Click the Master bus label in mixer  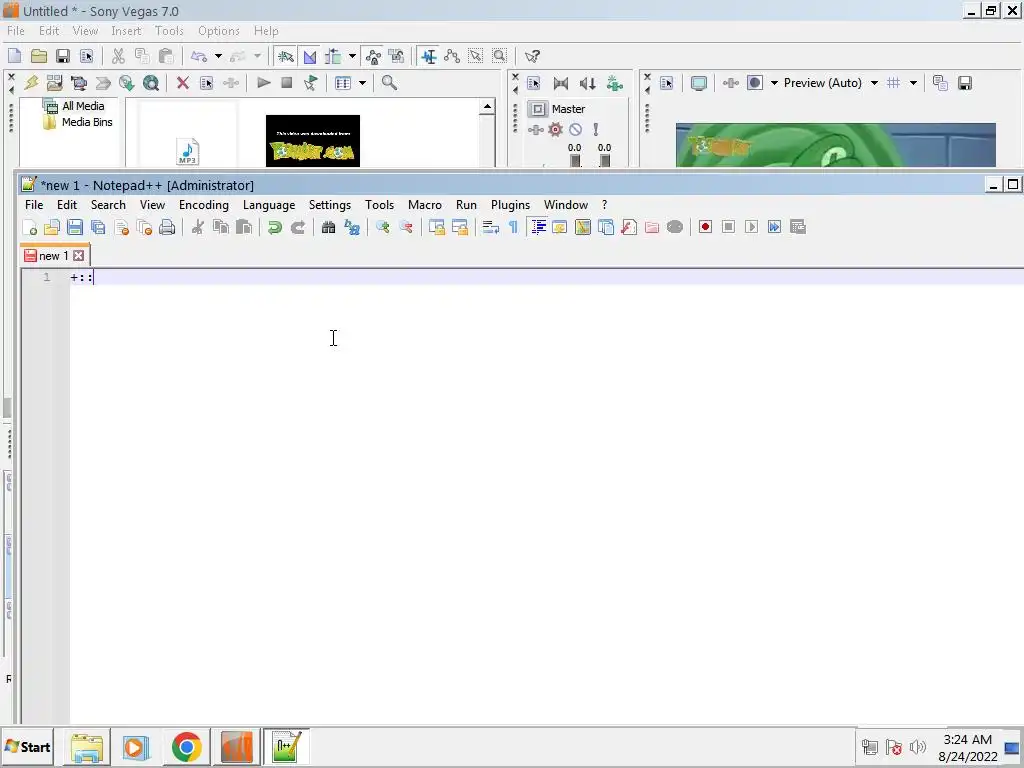[x=568, y=109]
